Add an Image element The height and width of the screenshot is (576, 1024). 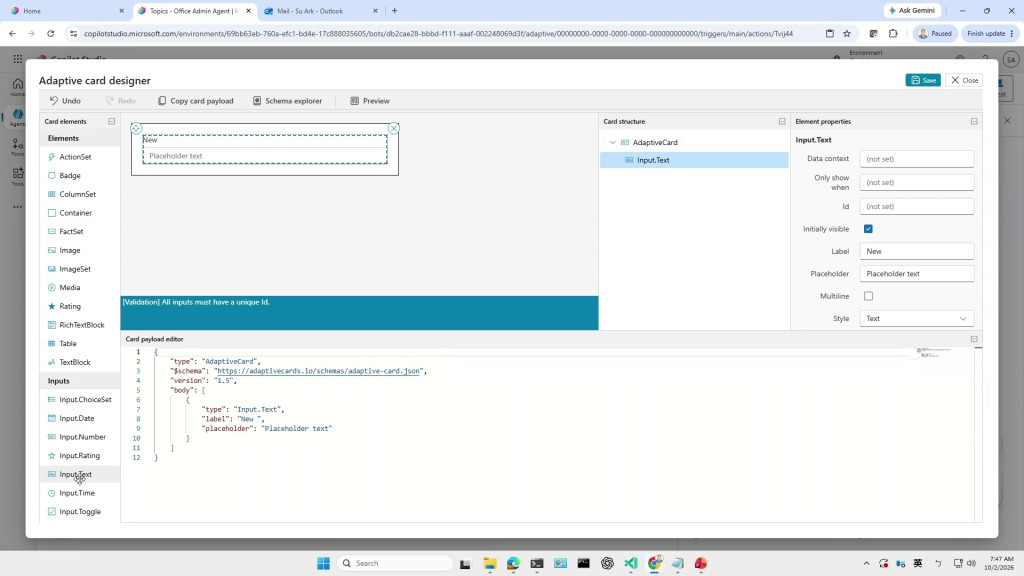[x=69, y=250]
